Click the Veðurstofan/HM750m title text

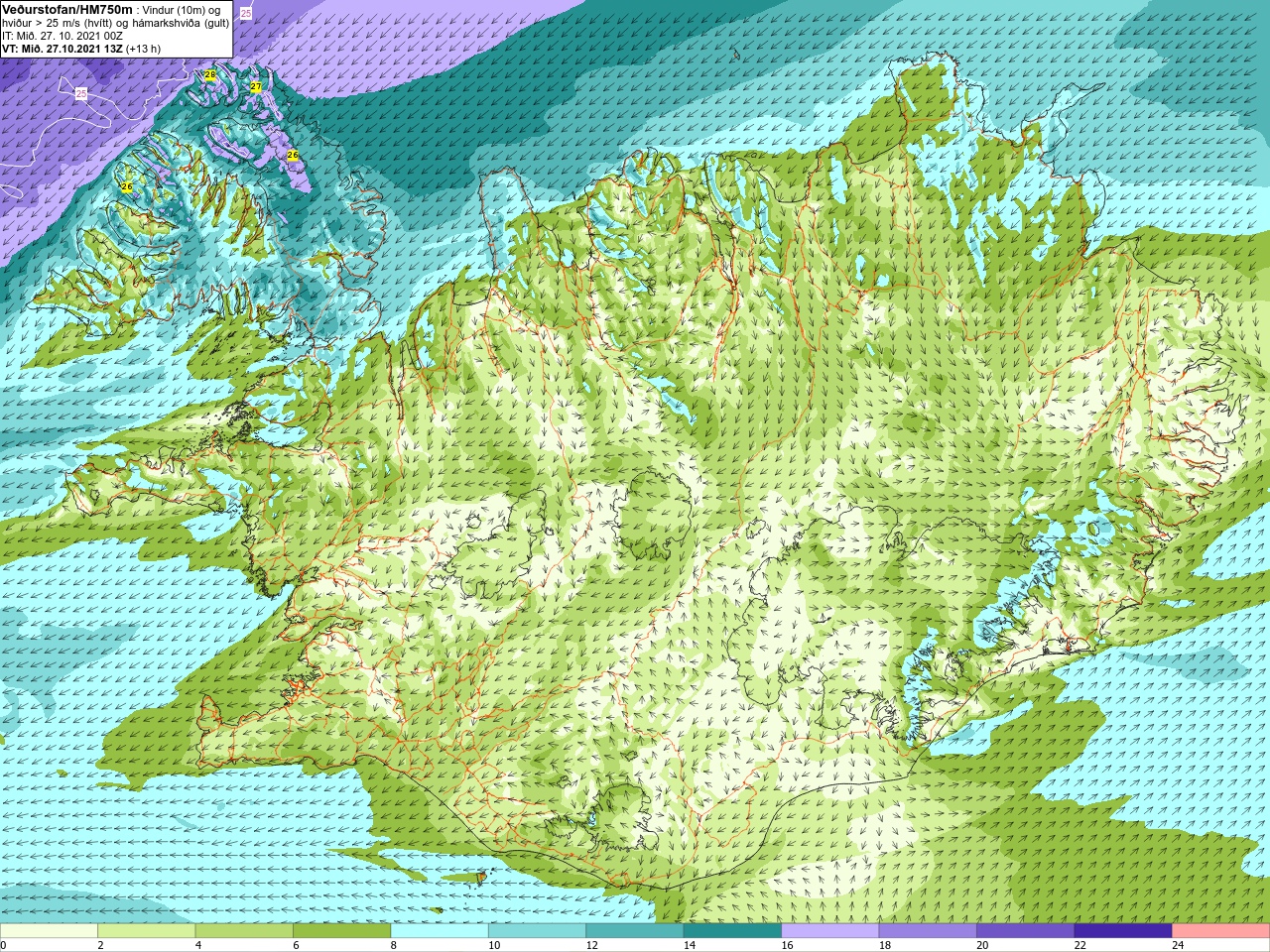66,9
